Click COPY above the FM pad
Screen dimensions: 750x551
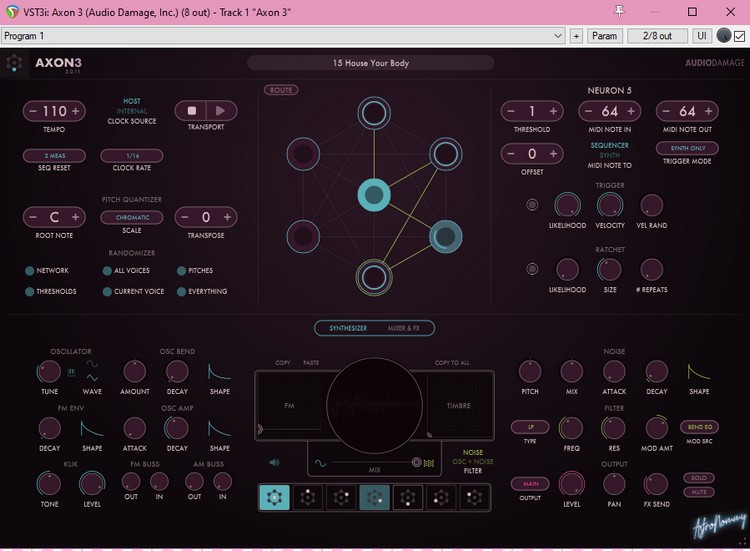282,363
